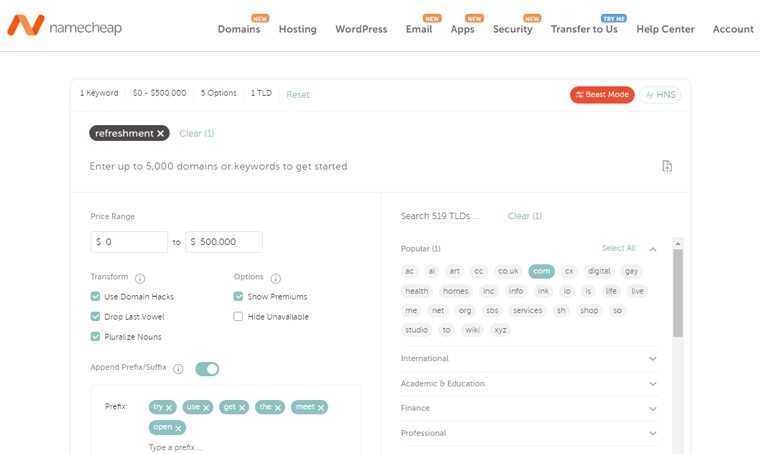
Task: Select the xyz TLD chip
Action: tap(500, 330)
